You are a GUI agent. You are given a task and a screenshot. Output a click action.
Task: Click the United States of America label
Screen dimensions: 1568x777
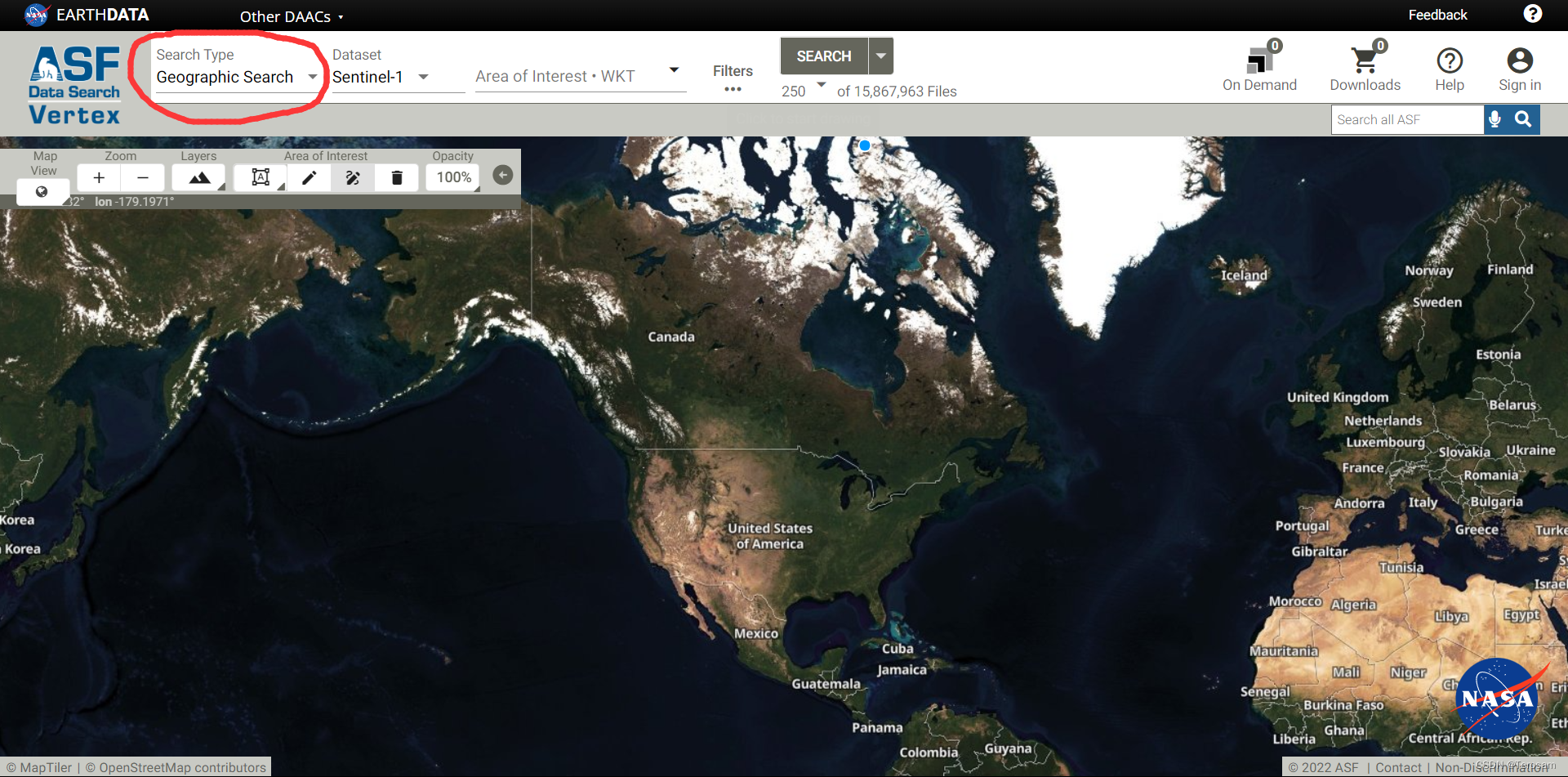tap(770, 536)
